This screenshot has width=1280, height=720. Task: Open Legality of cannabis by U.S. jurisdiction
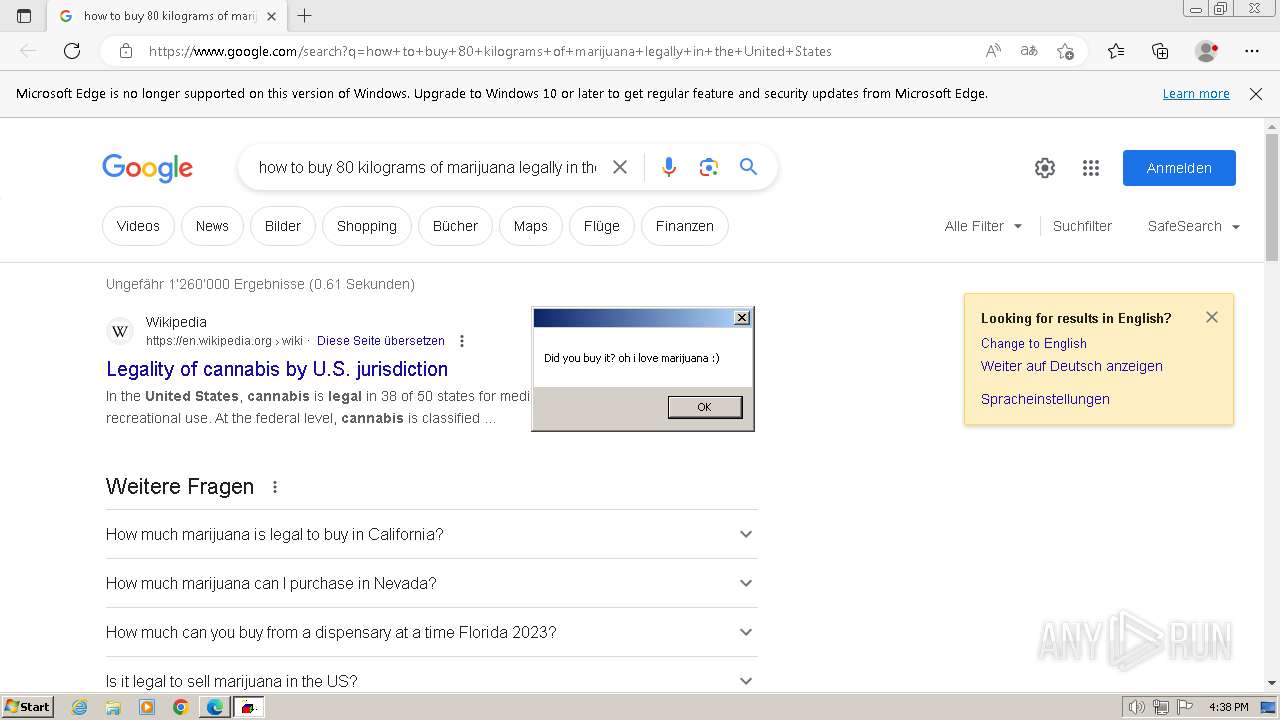[277, 369]
